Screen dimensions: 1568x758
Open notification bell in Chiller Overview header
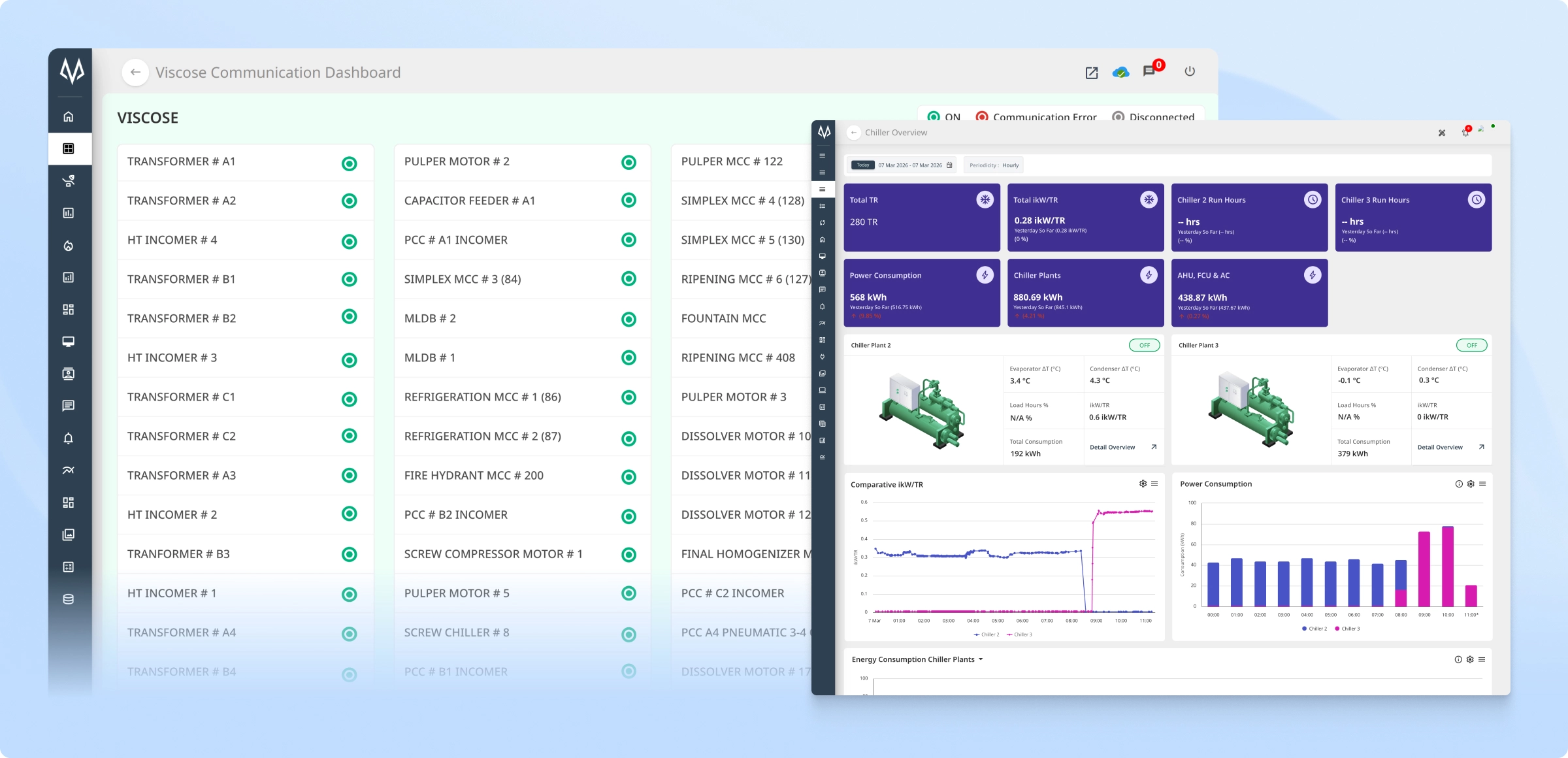pos(1465,133)
